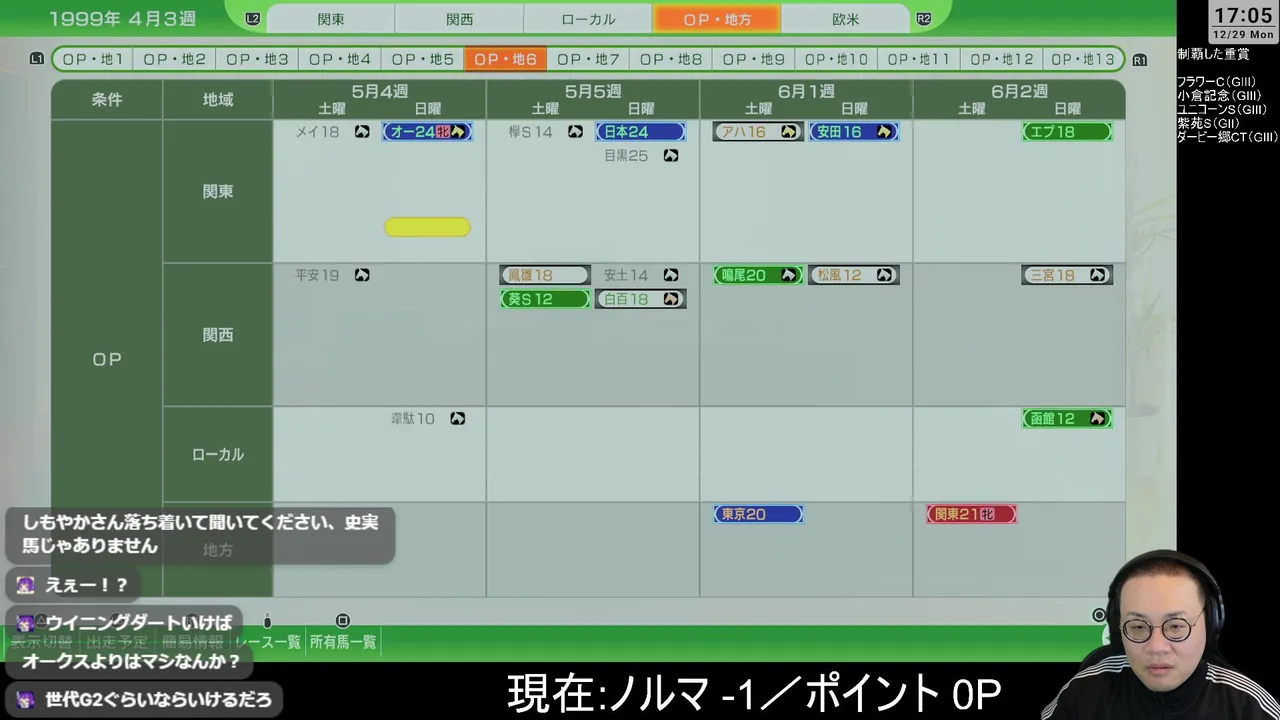Open the OP・地2 sub-tab
Screen dimensions: 1280x720
[174, 59]
